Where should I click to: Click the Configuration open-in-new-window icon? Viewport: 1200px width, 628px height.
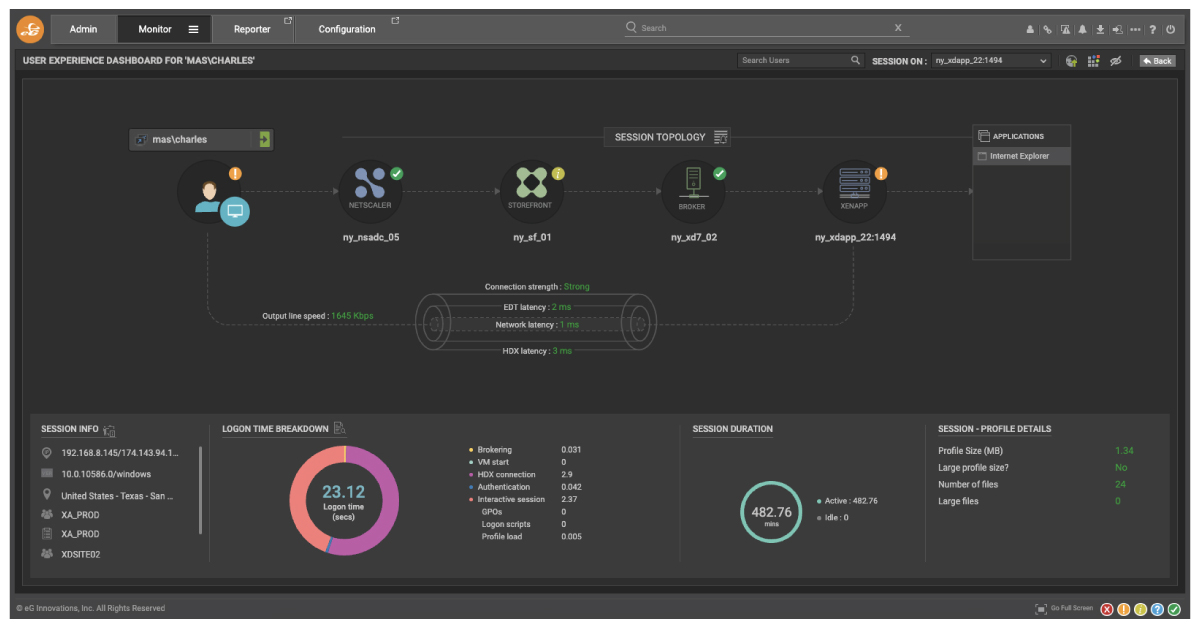point(395,21)
